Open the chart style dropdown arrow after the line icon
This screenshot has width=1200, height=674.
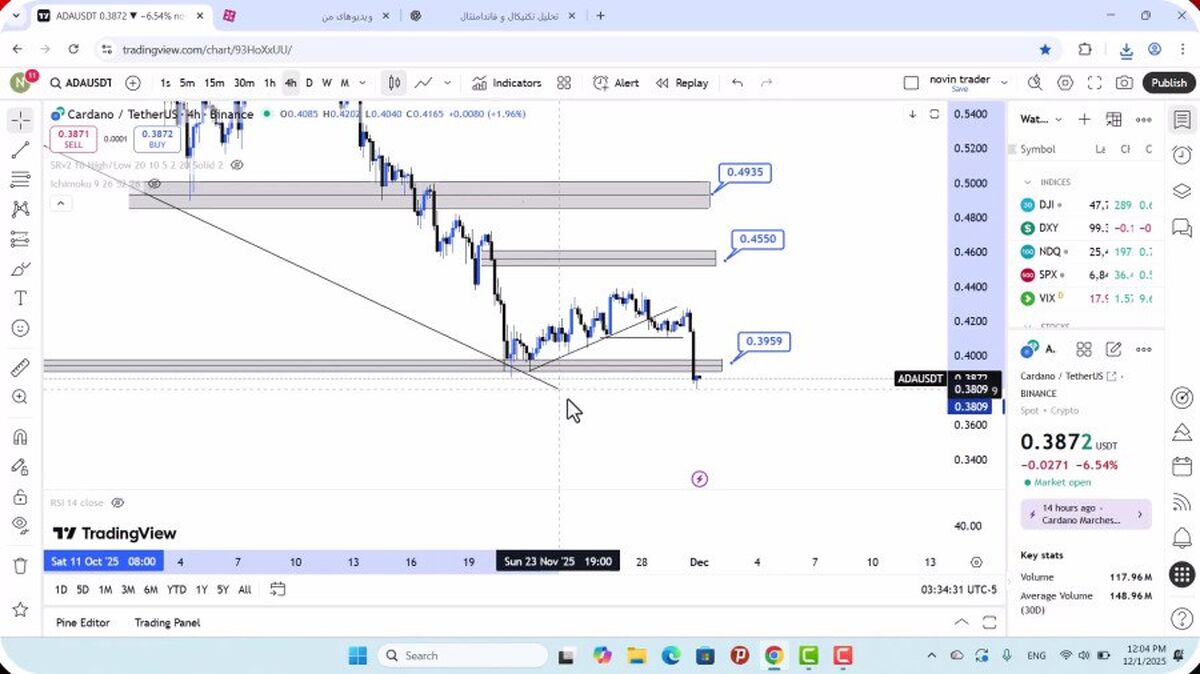(x=447, y=83)
